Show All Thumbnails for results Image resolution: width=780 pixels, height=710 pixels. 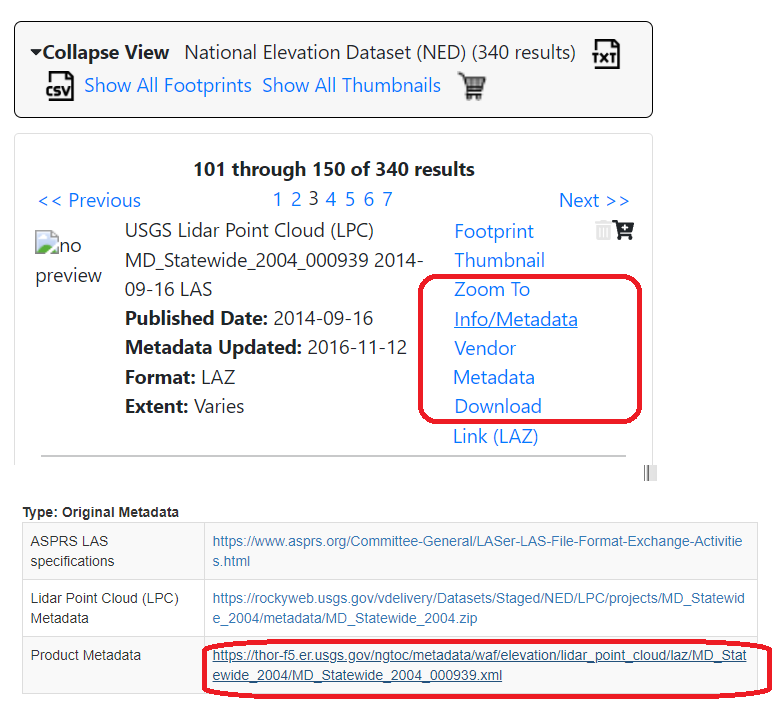351,86
